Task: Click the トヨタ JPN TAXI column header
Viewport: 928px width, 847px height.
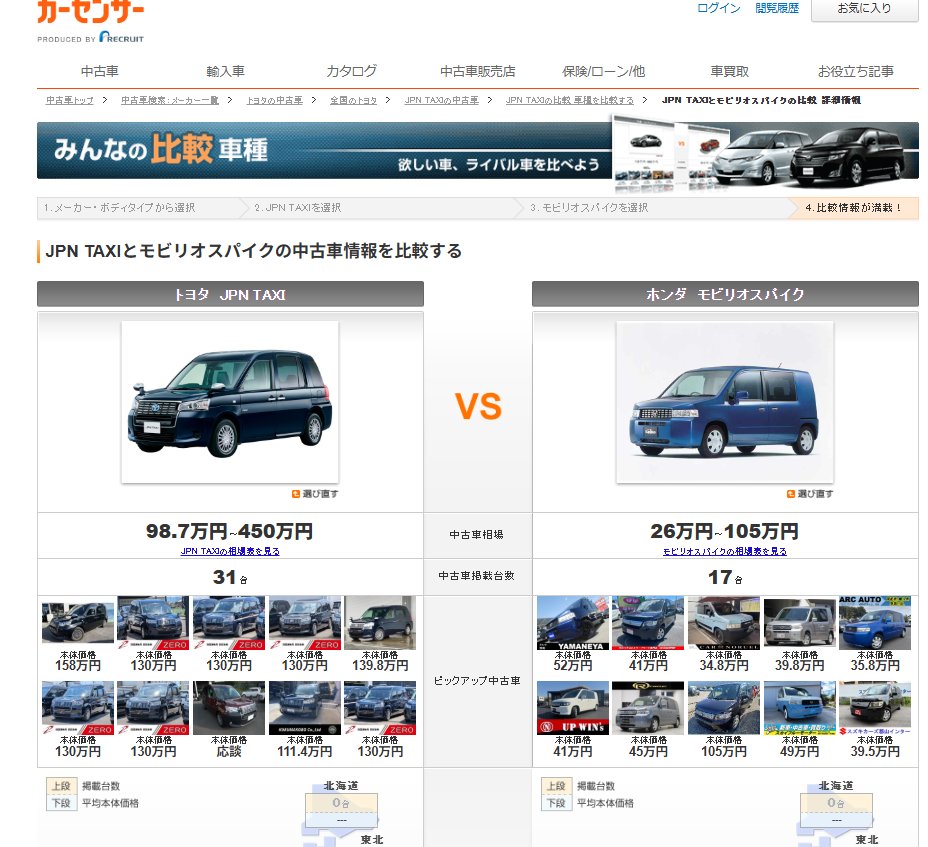Action: pyautogui.click(x=230, y=294)
